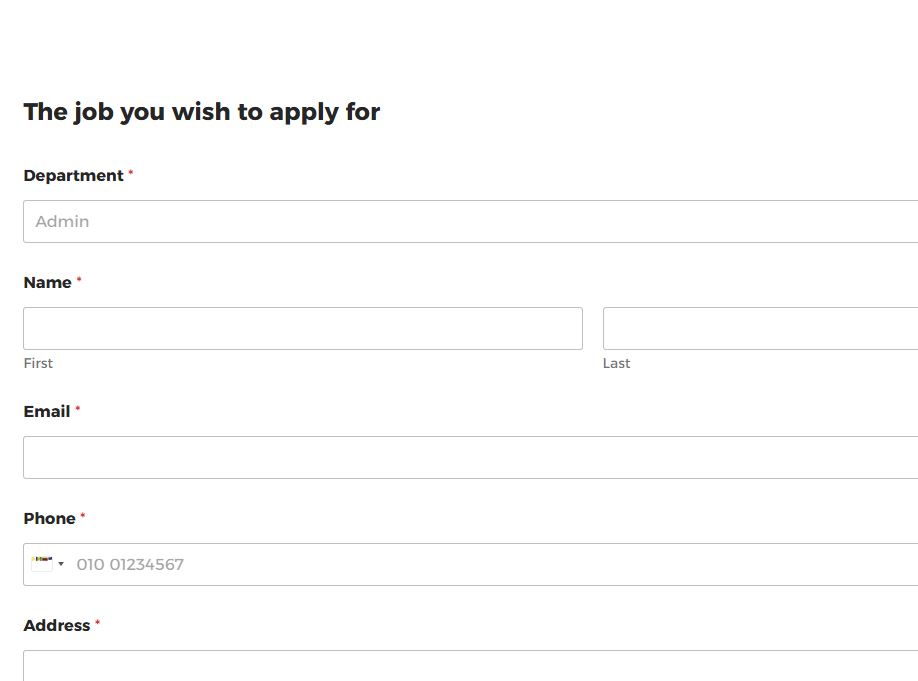
Task: Click the required asterisk next to Address
Action: point(98,623)
